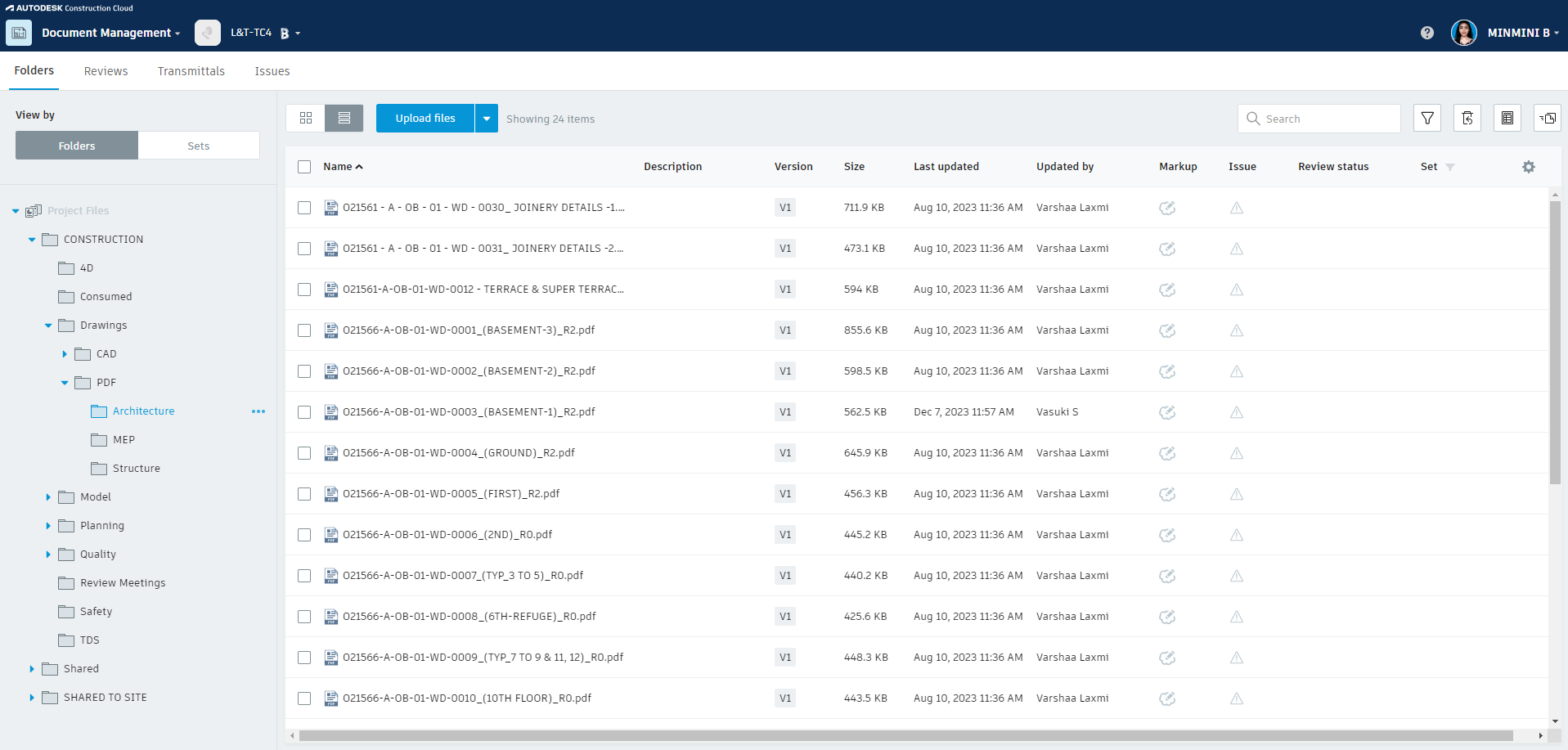Switch to grid thumbnail view
This screenshot has width=1568, height=750.
(x=306, y=119)
